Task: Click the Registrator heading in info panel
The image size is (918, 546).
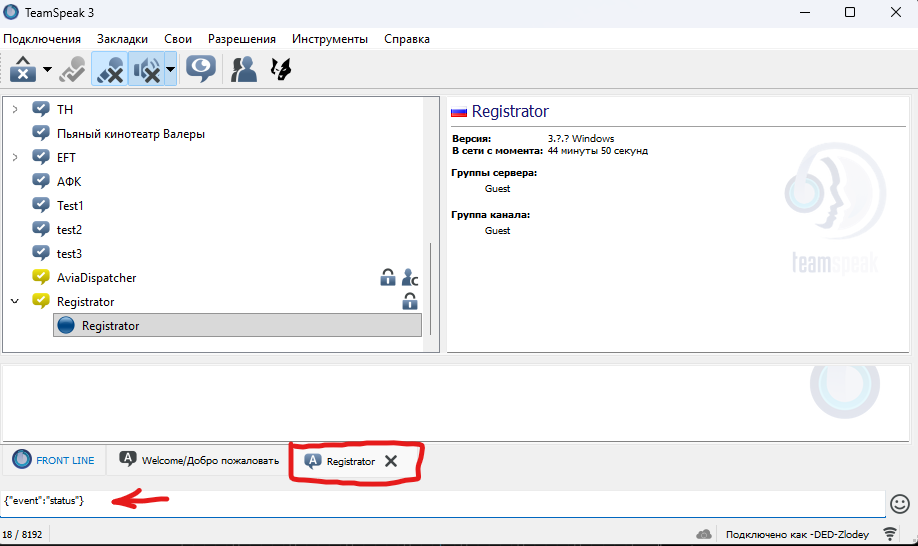Action: [x=510, y=111]
